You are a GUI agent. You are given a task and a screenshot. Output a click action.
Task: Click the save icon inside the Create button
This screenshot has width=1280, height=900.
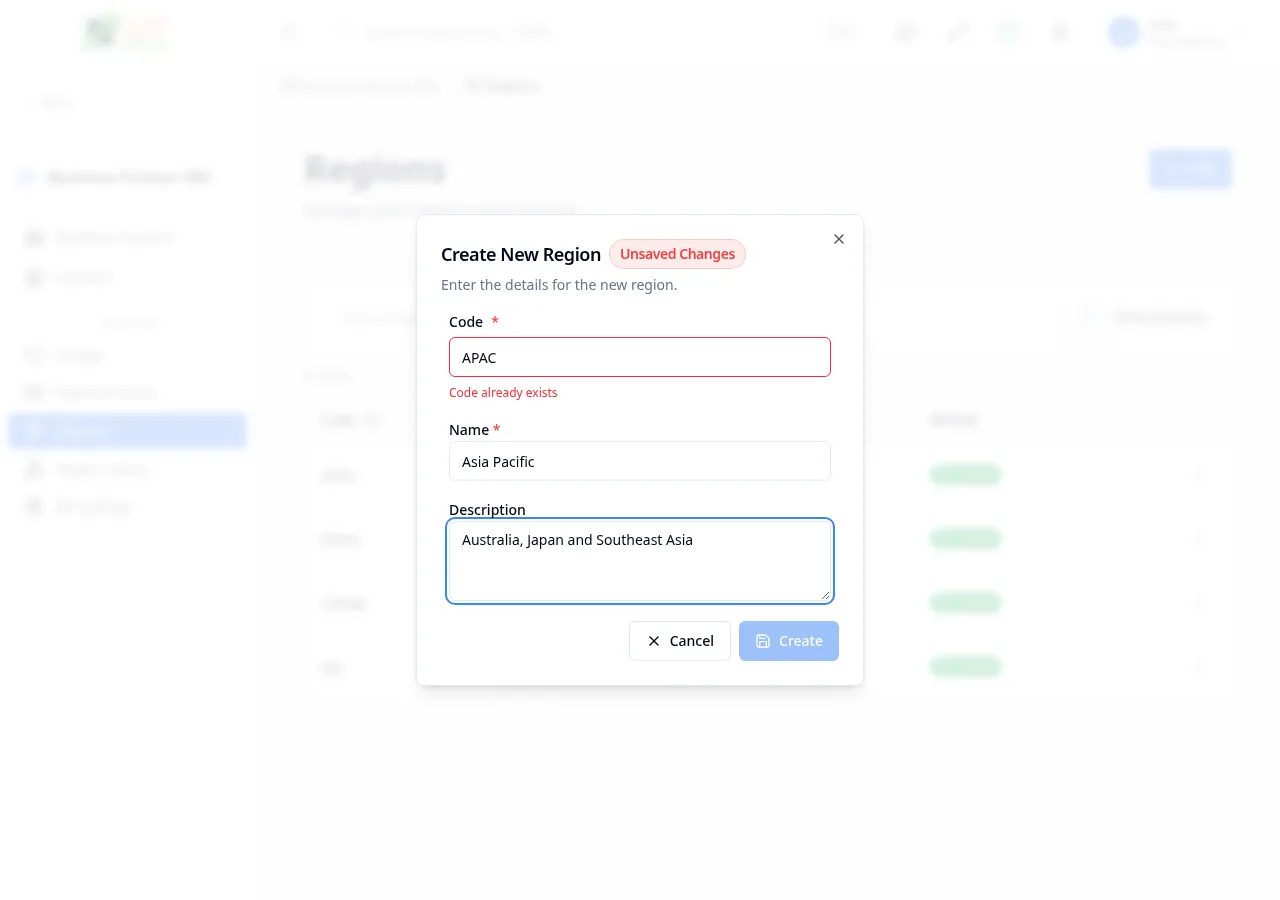tap(763, 641)
